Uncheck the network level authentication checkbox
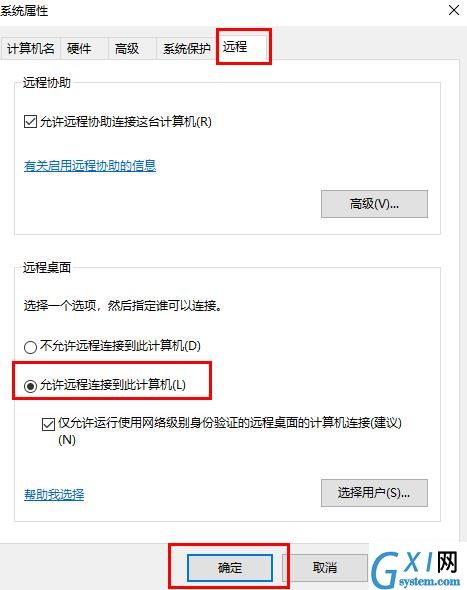This screenshot has width=467, height=590. (48, 424)
